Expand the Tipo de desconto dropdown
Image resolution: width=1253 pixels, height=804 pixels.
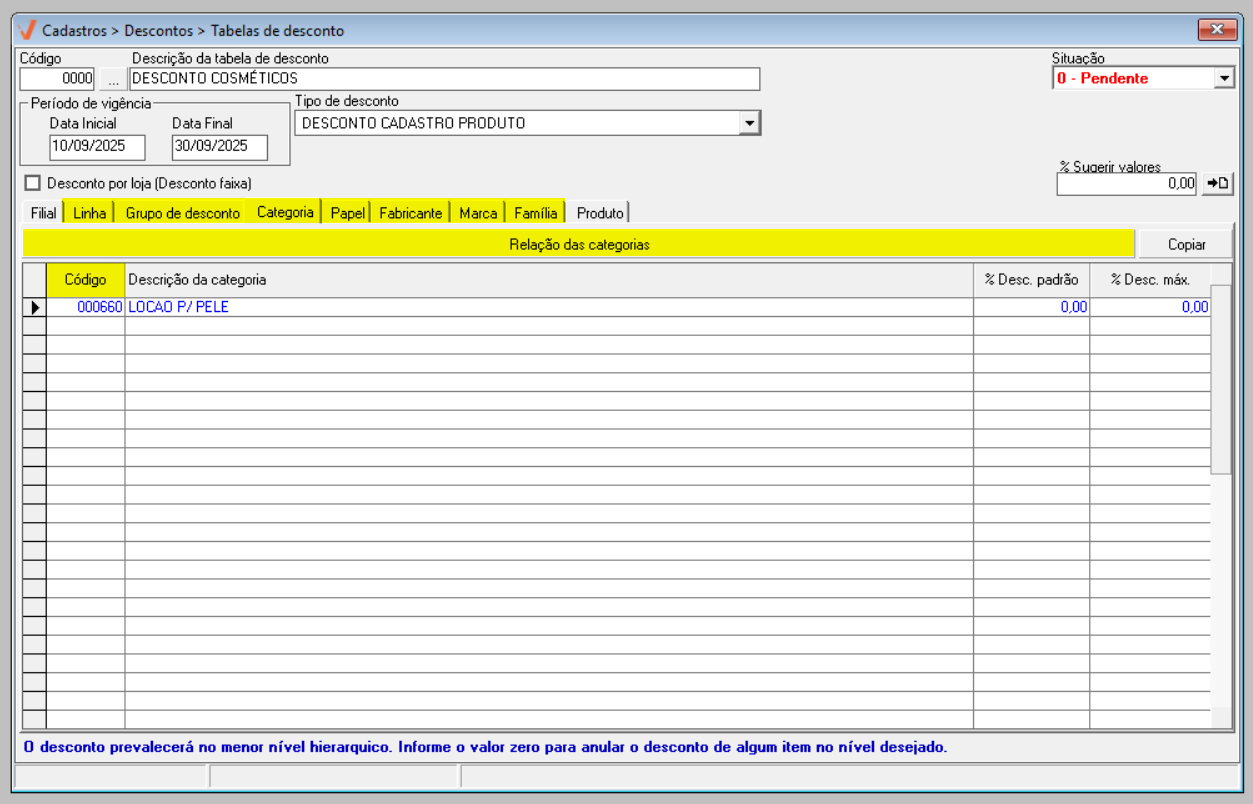(x=749, y=123)
